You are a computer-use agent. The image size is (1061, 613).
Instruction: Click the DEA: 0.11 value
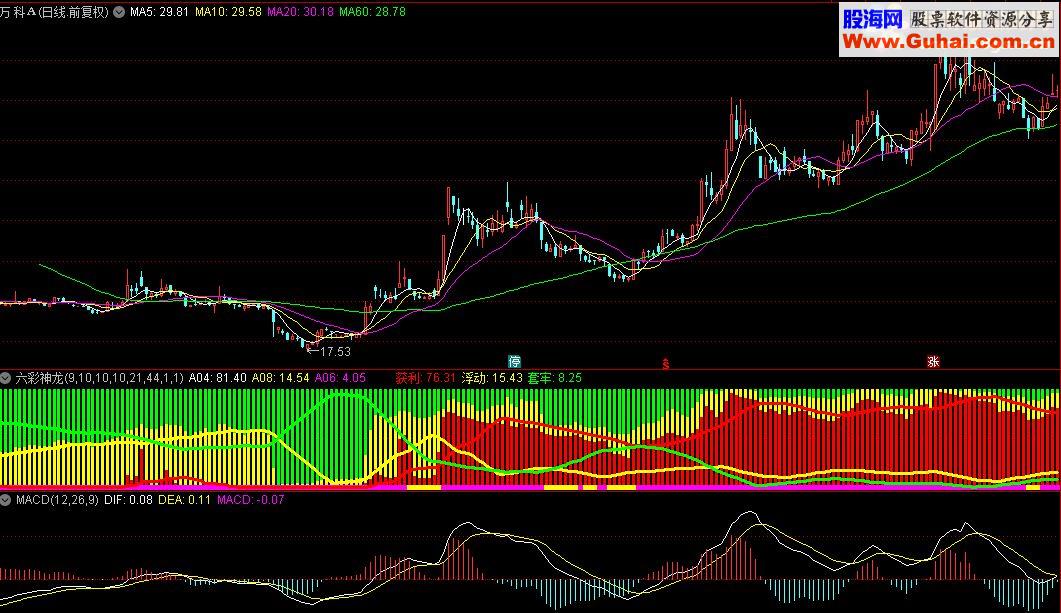tap(185, 500)
